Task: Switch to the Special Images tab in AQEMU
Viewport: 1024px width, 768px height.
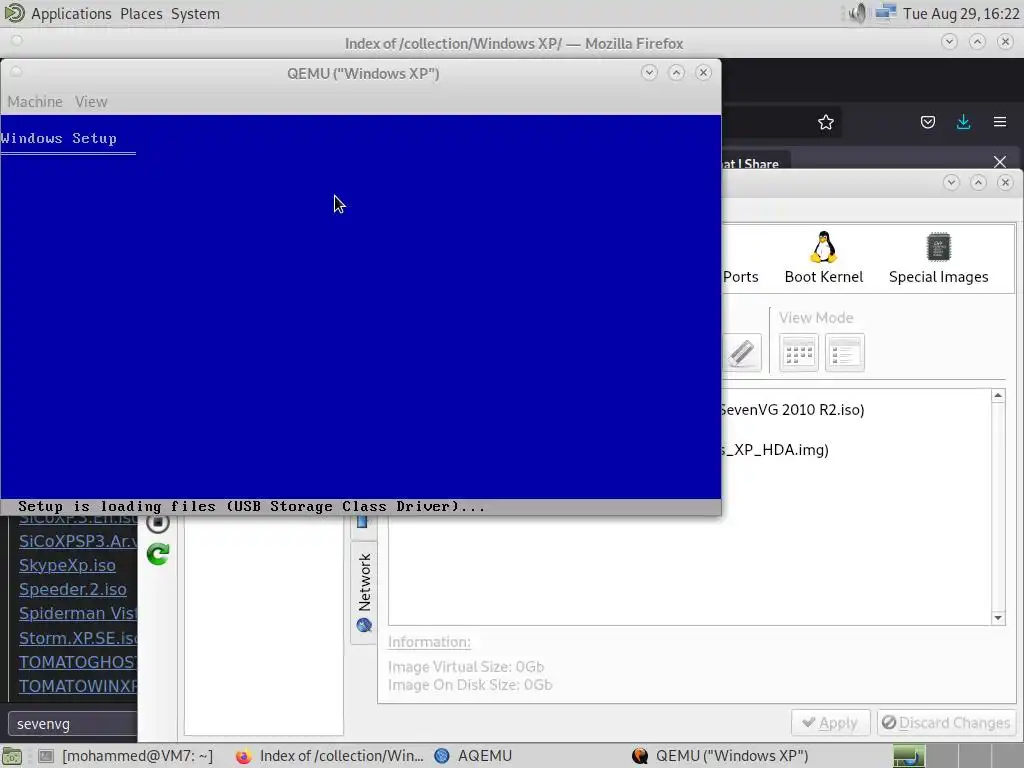Action: (x=938, y=257)
